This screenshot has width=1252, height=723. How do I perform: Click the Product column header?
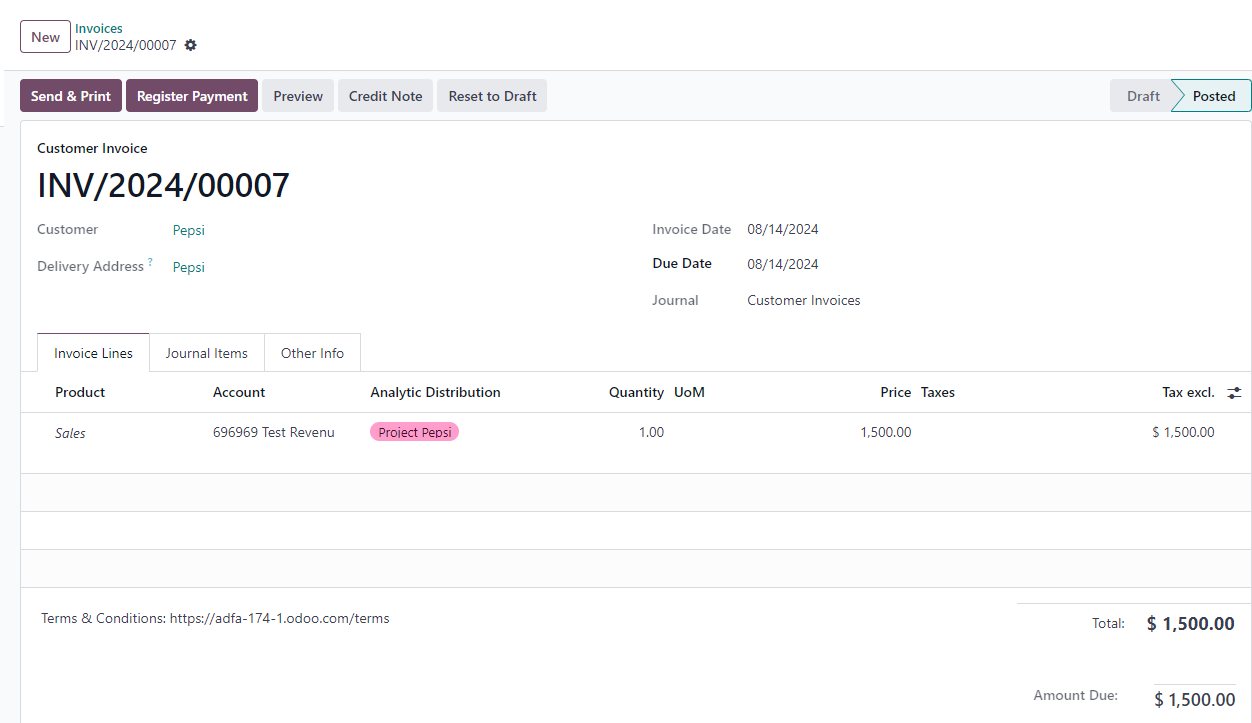point(80,392)
